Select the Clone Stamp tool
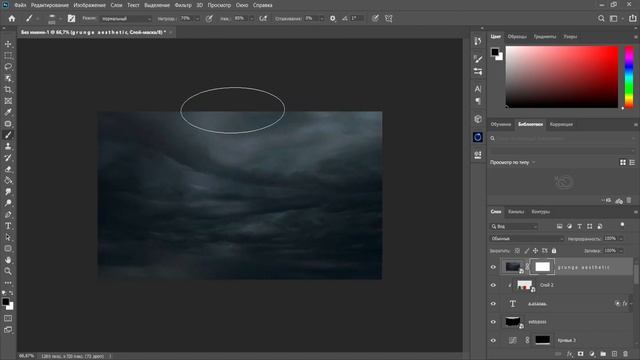 8,146
